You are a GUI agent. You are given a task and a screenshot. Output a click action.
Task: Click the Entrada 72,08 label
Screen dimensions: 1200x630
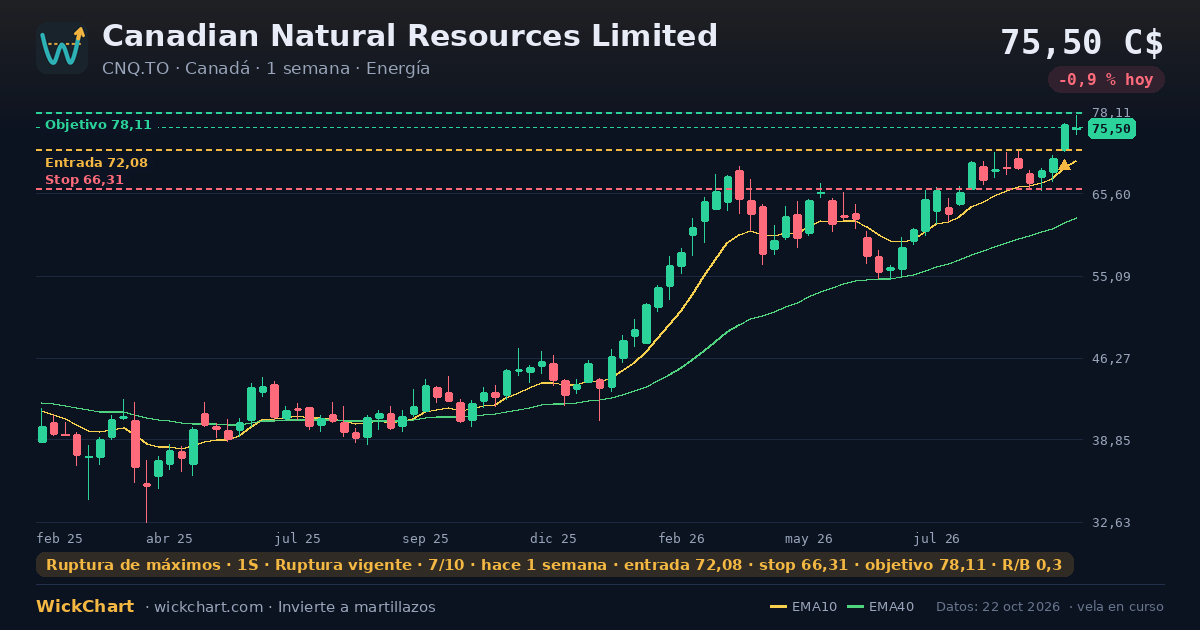(96, 163)
